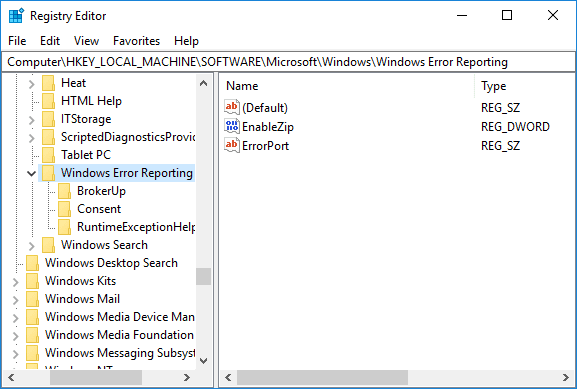Select the Consent key label
The height and width of the screenshot is (389, 577).
tap(99, 209)
